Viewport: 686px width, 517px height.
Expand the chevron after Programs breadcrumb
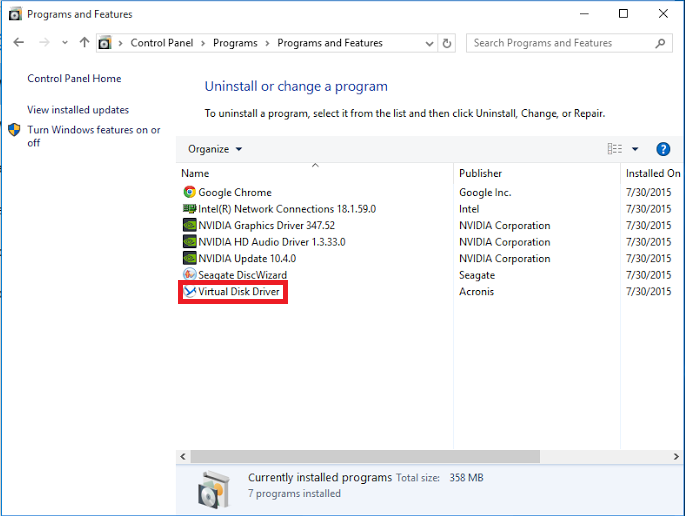267,43
